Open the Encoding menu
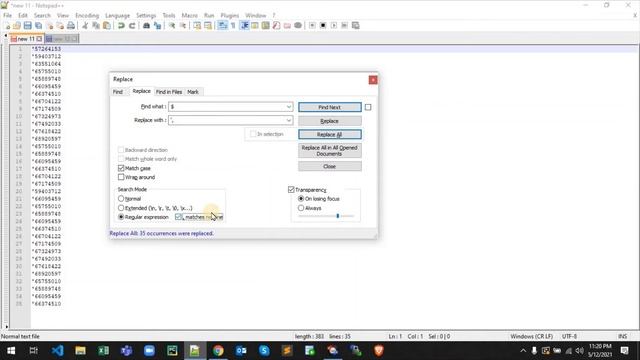Viewport: 640px width, 360px height. click(x=87, y=16)
